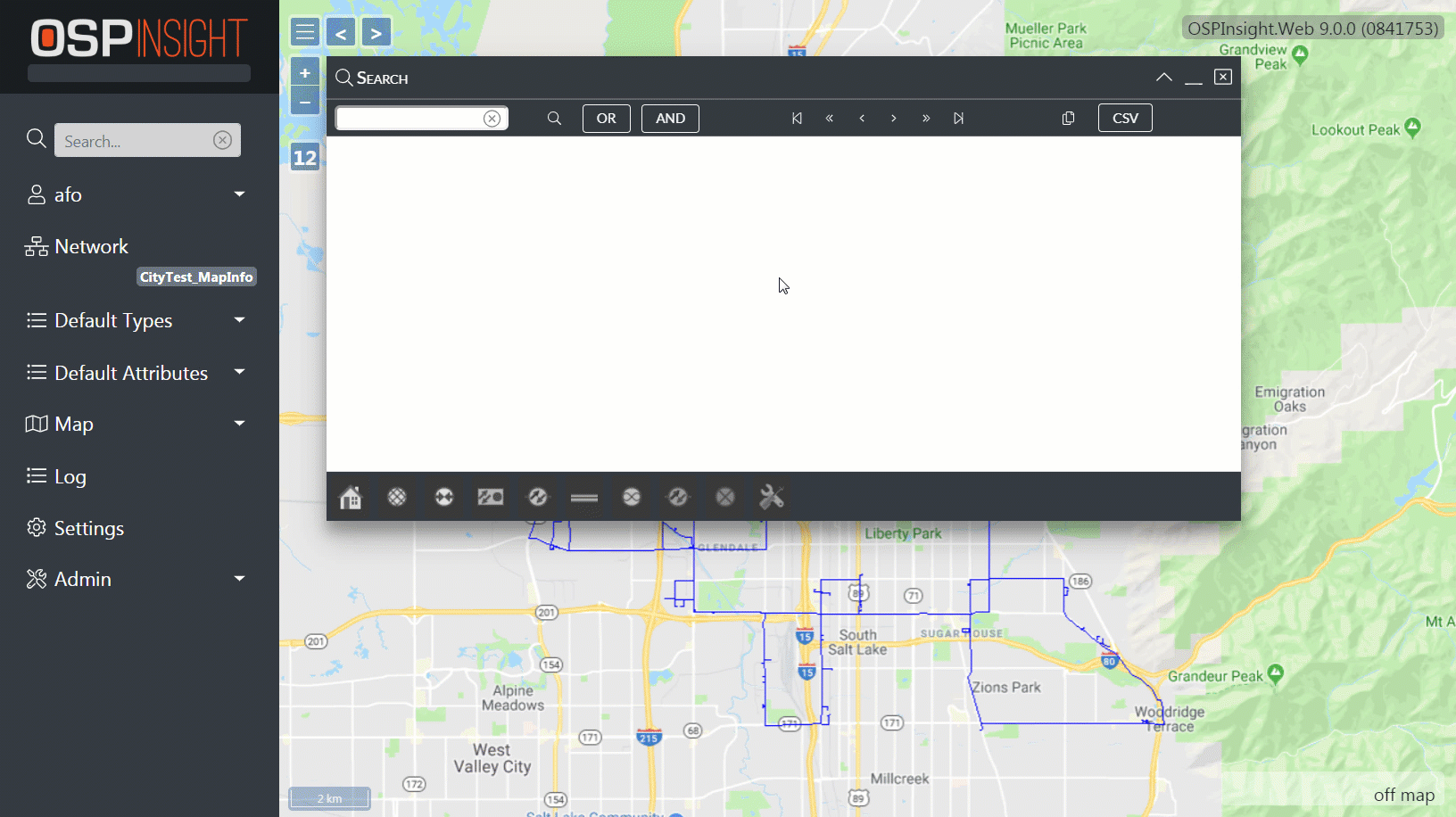This screenshot has width=1456, height=817.
Task: Open the Map section in the sidebar
Action: pyautogui.click(x=75, y=424)
